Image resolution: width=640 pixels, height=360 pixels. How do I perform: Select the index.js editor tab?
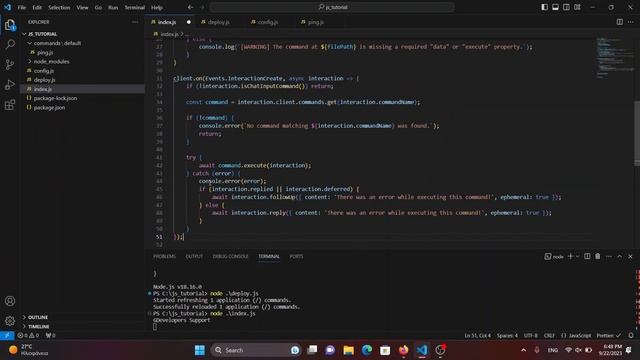click(167, 22)
